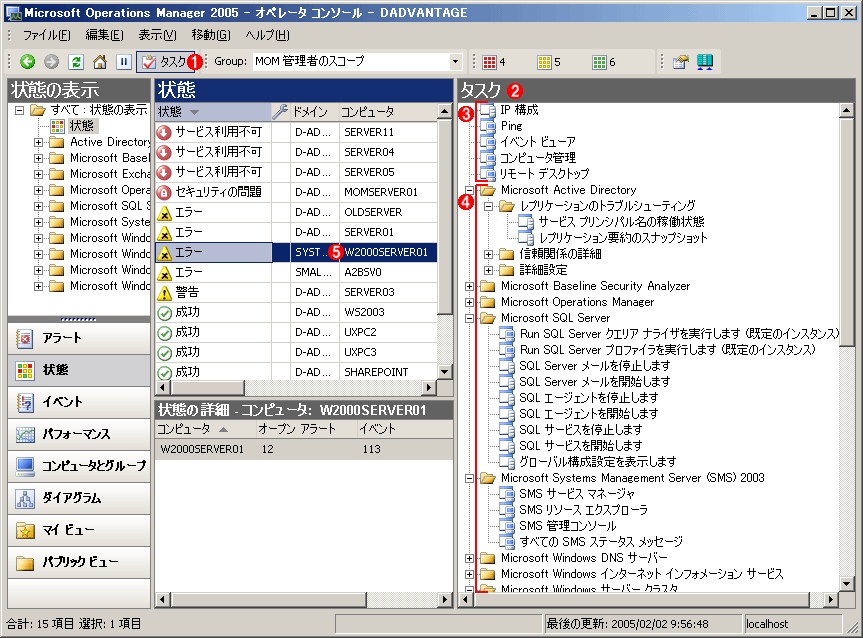Select the SERVER03 warning row

(296, 292)
